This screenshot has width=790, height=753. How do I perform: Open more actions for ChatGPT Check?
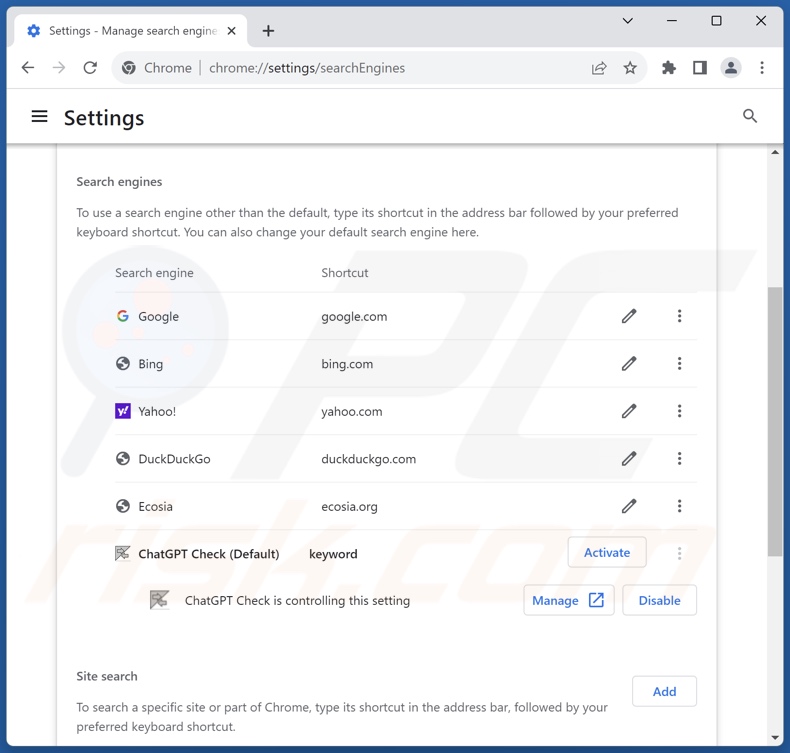(679, 553)
